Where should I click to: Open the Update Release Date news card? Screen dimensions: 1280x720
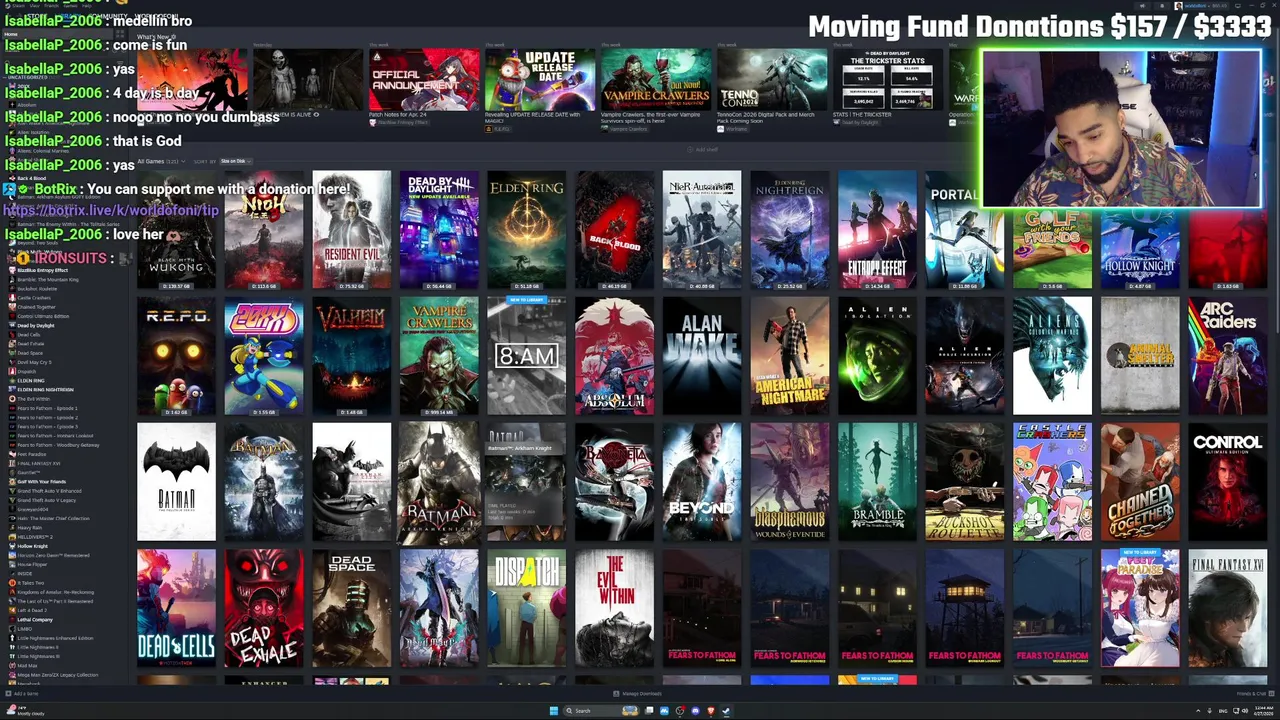pyautogui.click(x=540, y=79)
